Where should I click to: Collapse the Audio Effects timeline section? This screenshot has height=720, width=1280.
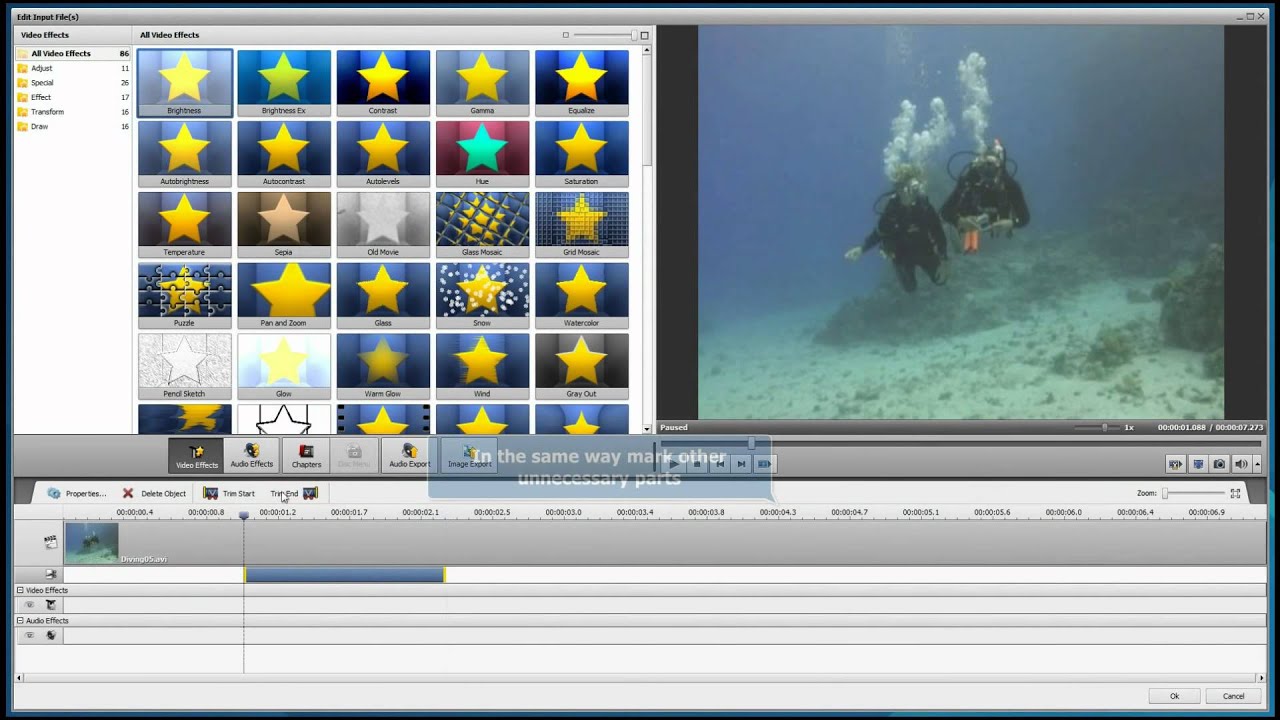20,621
